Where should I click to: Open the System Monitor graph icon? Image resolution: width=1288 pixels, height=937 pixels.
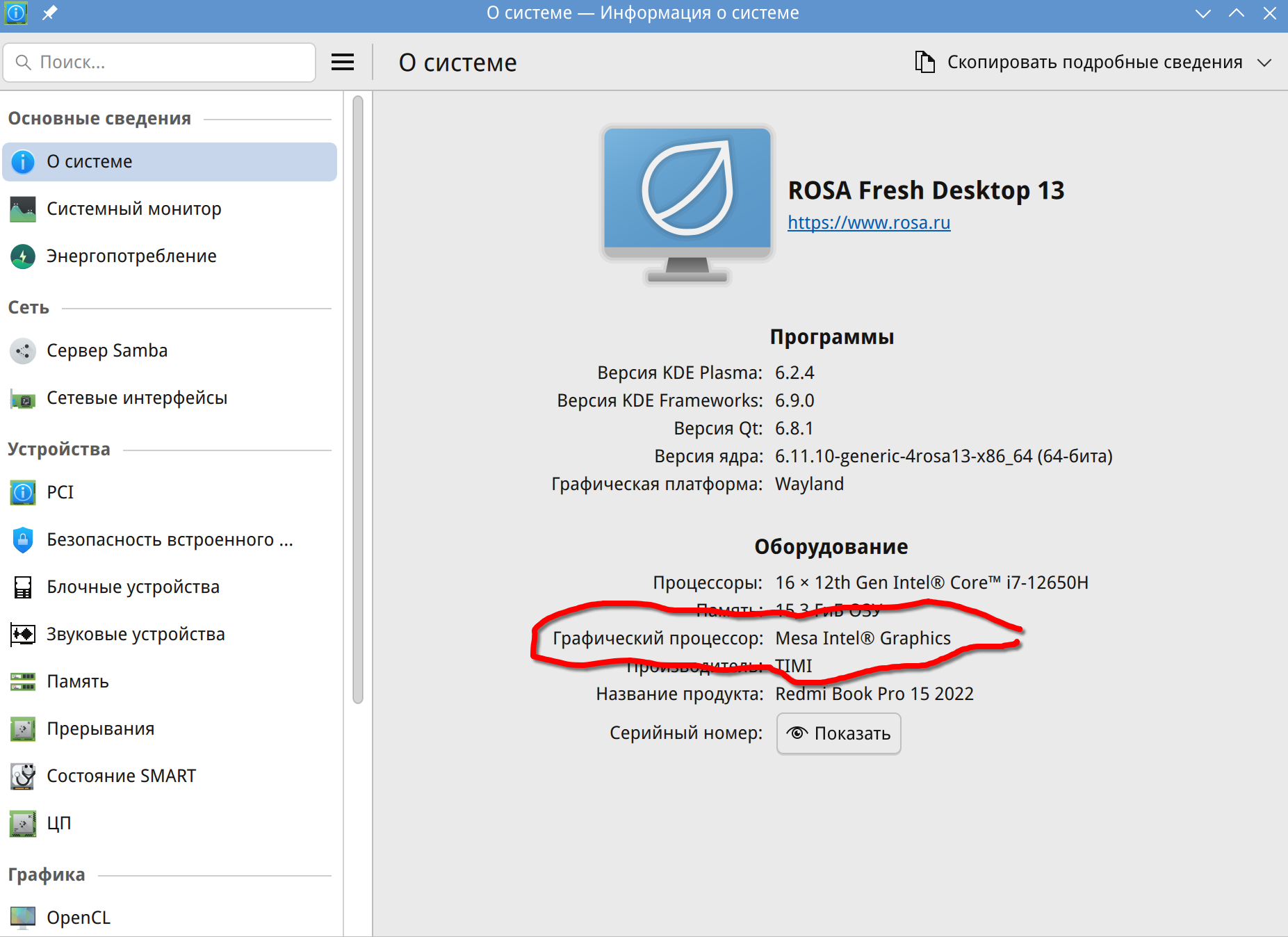point(23,209)
